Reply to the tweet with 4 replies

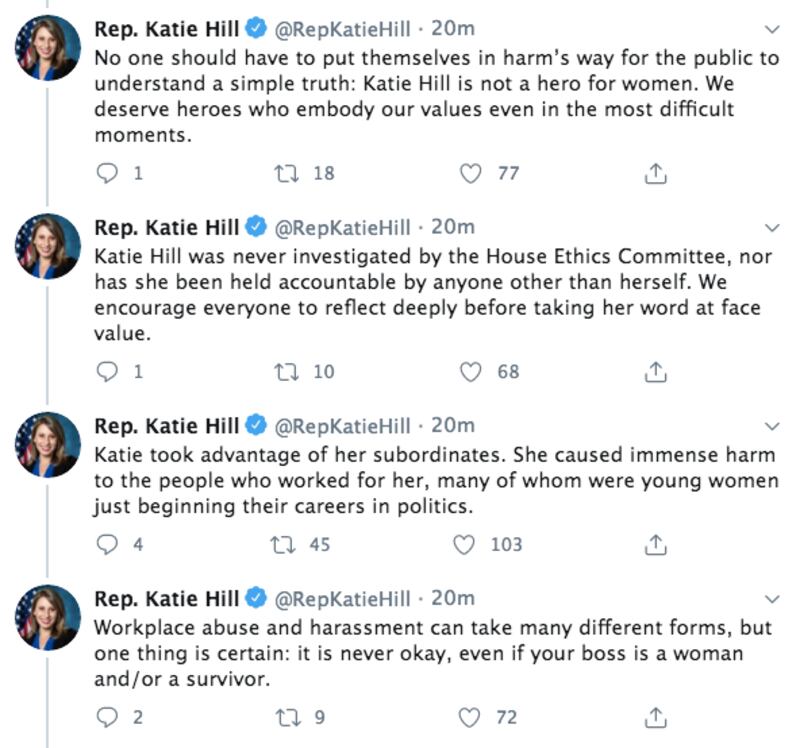pos(107,545)
